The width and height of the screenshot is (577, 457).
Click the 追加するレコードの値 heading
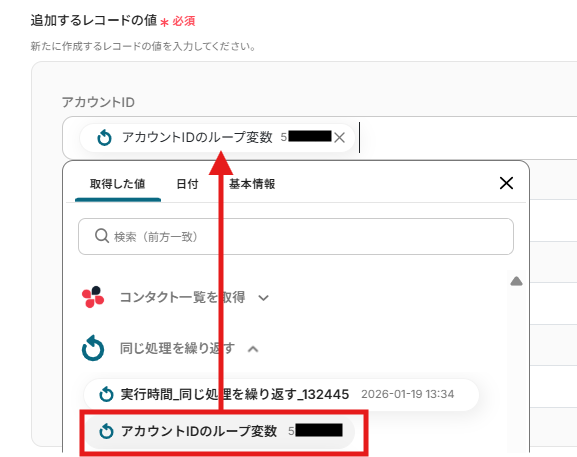pos(94,20)
